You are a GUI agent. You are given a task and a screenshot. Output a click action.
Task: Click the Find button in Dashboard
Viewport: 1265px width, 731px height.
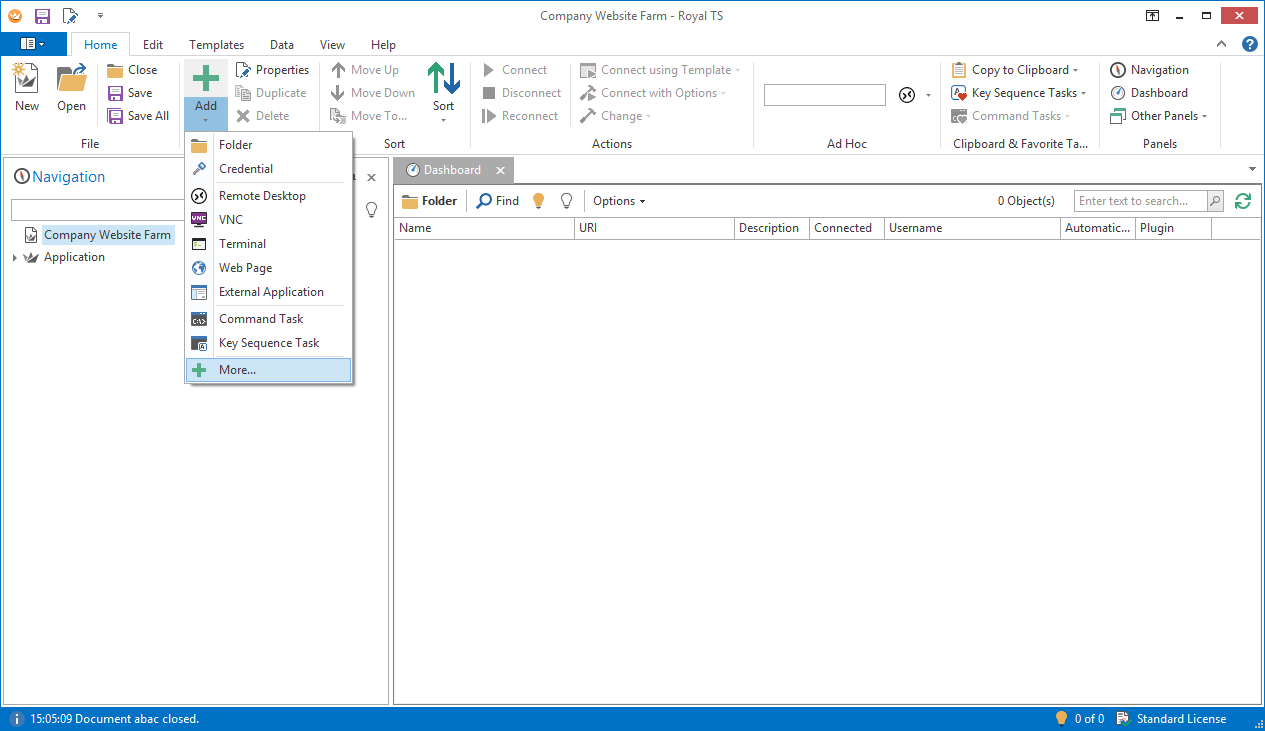coord(497,201)
